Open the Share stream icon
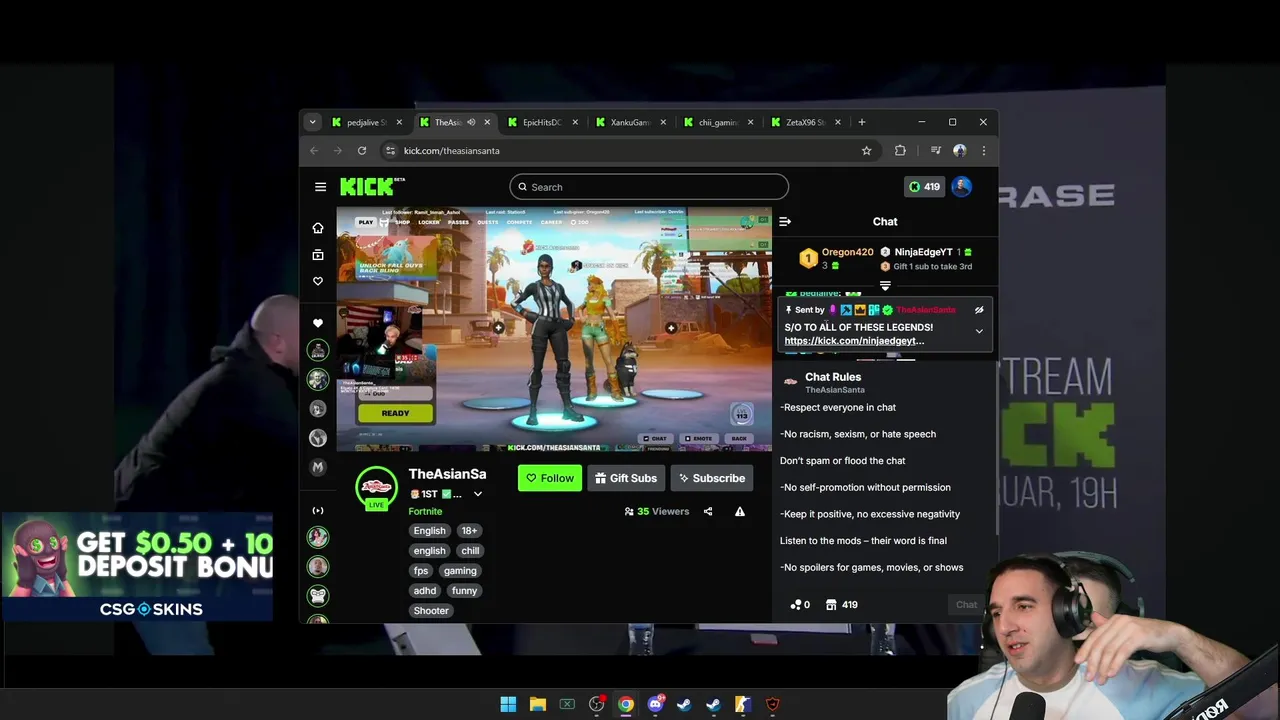Image resolution: width=1280 pixels, height=720 pixels. [708, 511]
